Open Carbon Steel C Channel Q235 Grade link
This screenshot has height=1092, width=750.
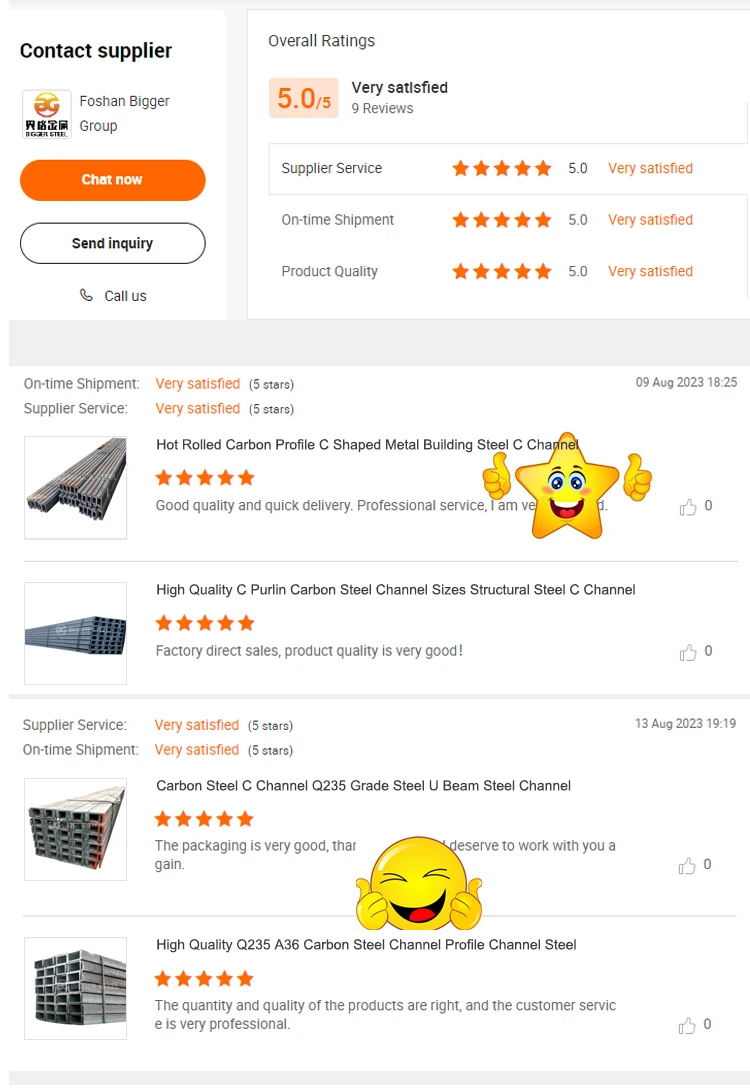click(x=364, y=786)
